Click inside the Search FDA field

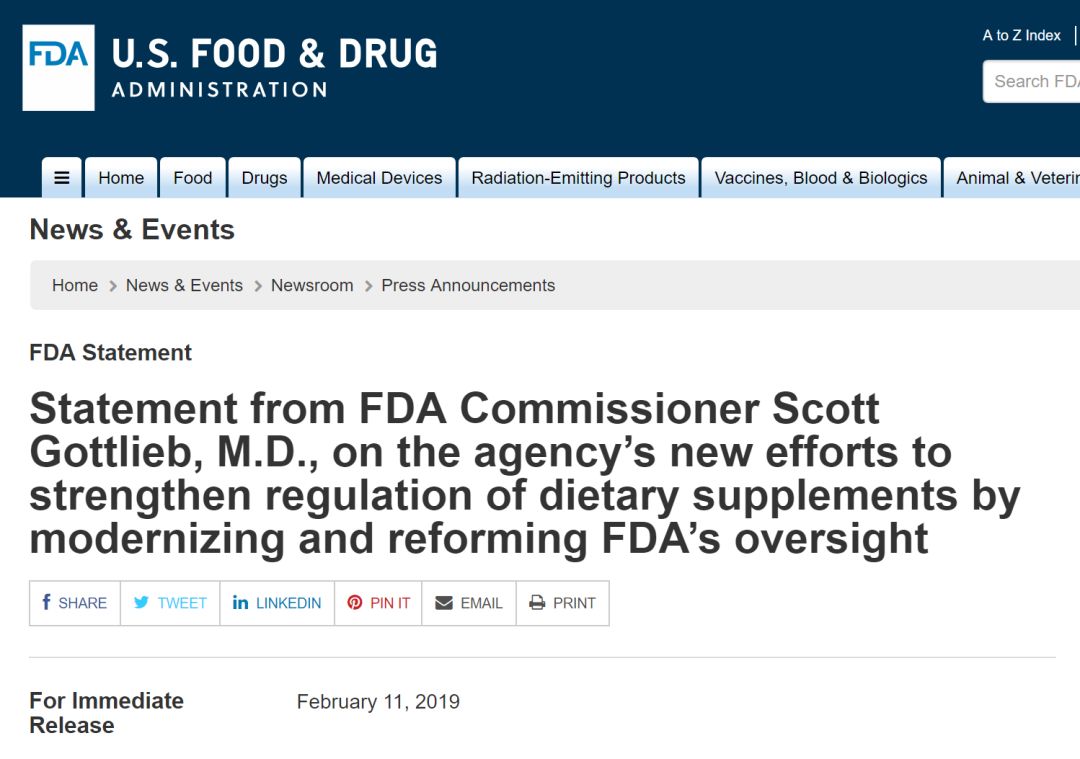1035,82
